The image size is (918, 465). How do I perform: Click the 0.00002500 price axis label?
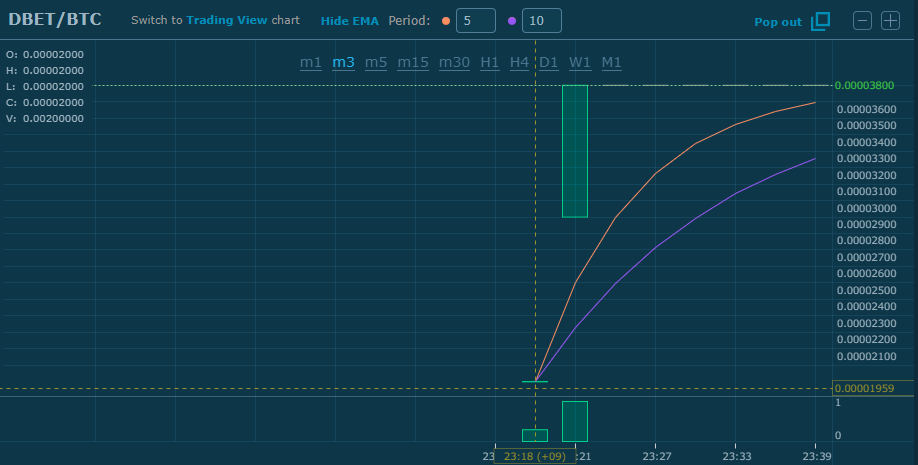coord(866,290)
